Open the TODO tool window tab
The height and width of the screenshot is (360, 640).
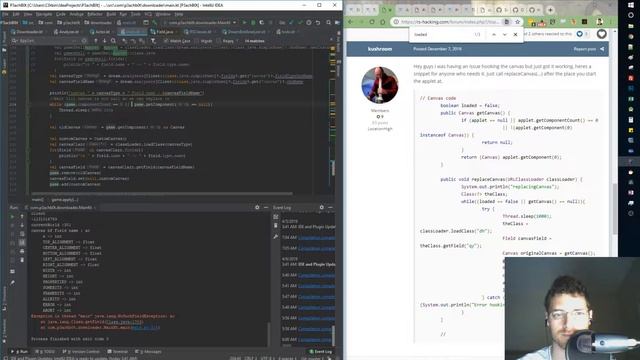coord(46,351)
